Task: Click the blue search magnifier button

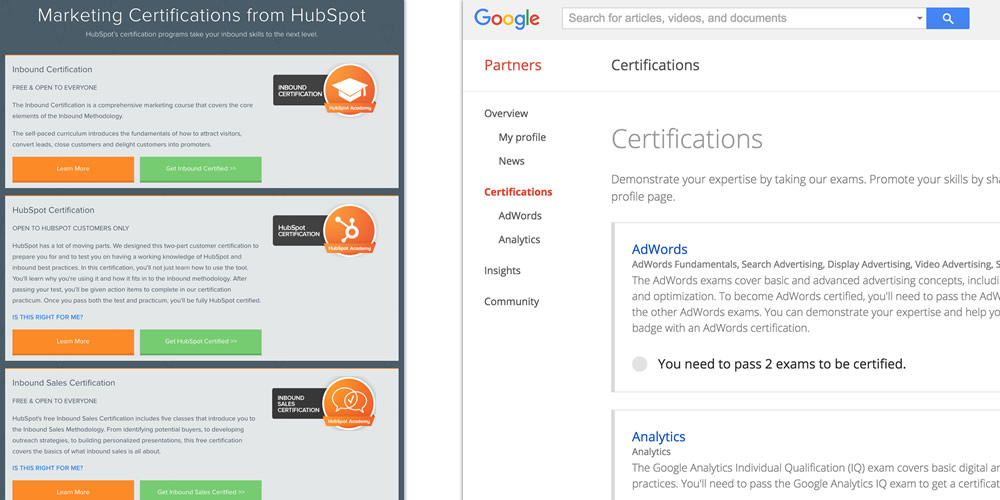Action: [948, 18]
